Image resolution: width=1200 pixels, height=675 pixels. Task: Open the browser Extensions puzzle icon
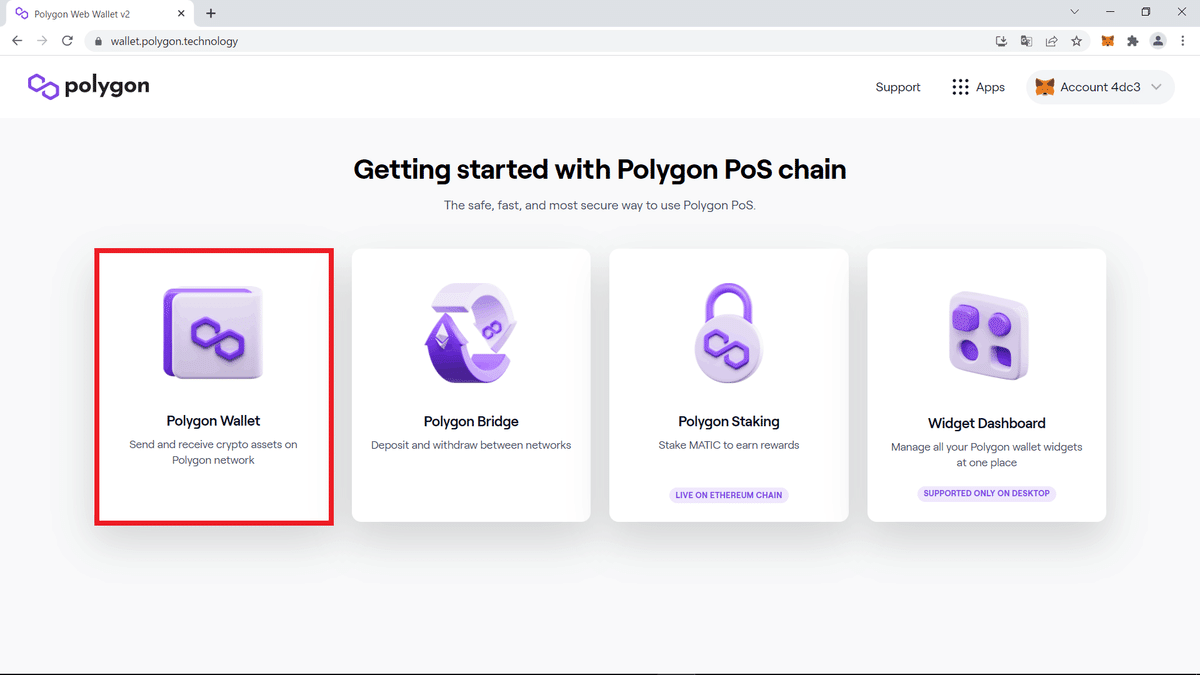point(1133,41)
